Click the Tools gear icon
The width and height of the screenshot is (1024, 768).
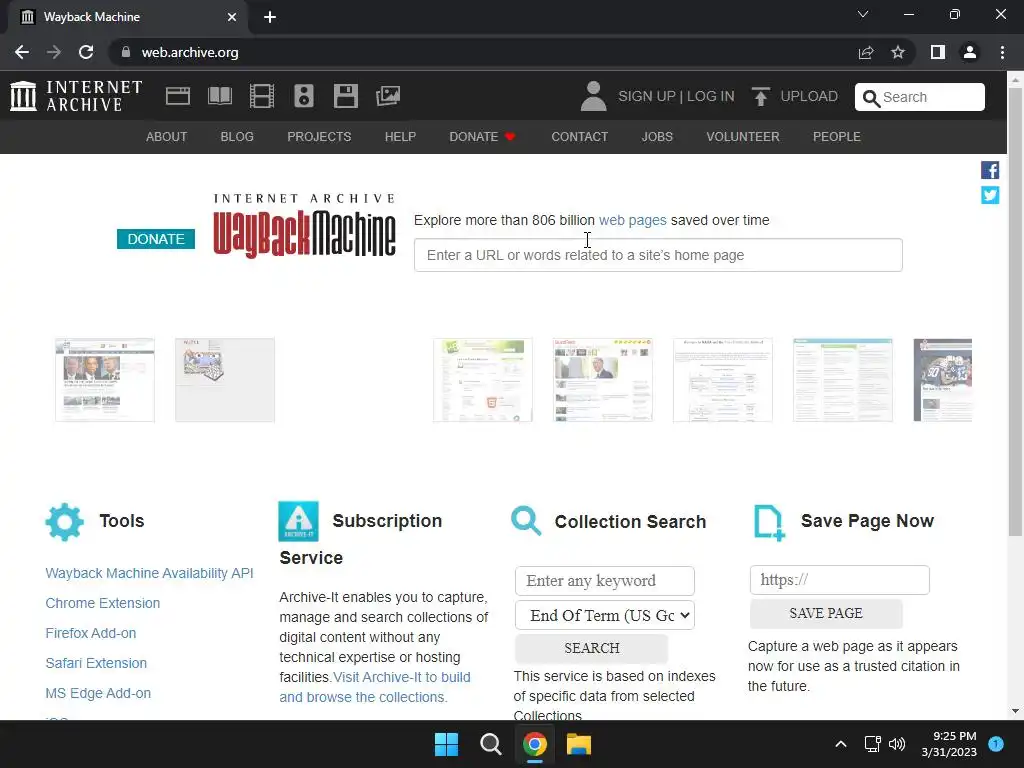65,522
